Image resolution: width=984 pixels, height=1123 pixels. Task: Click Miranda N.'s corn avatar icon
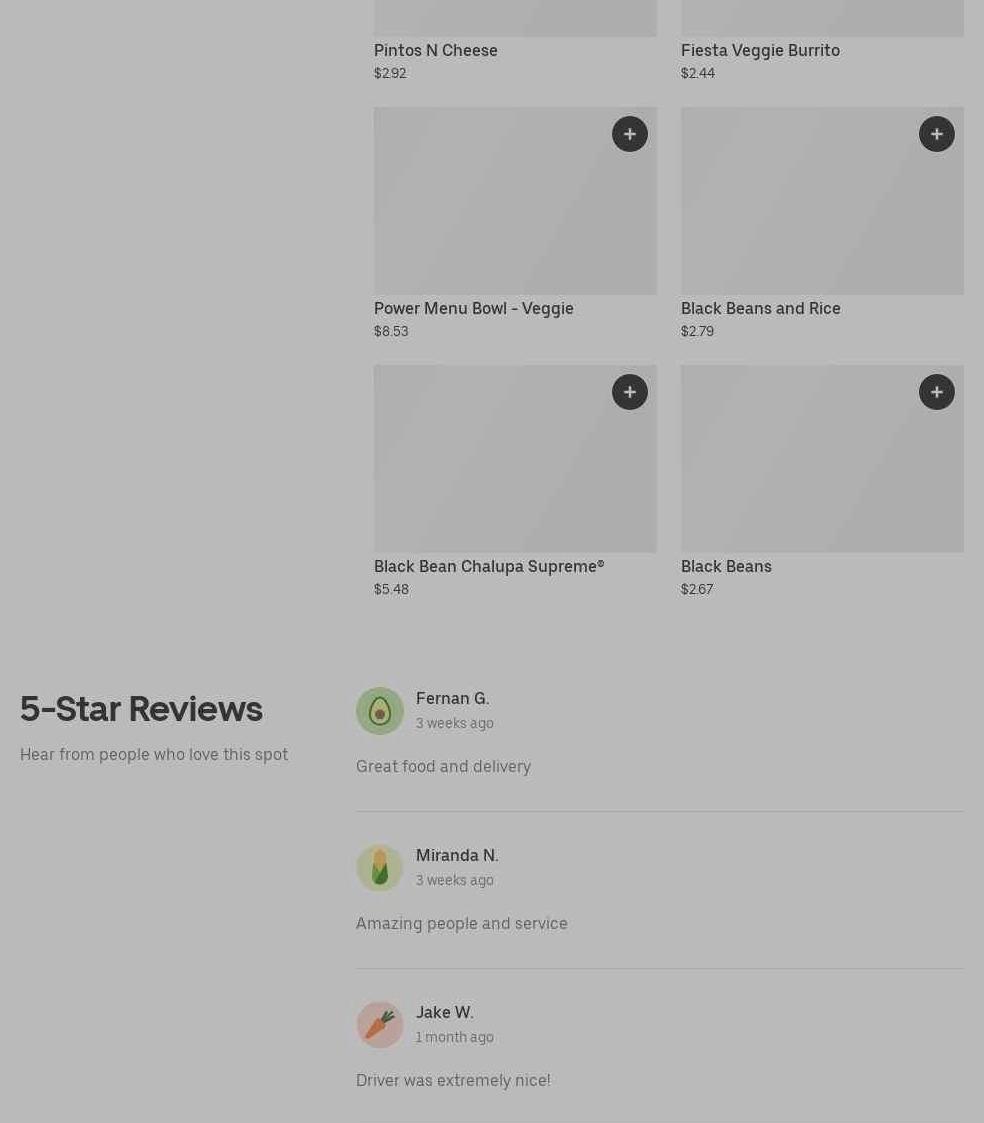[x=380, y=868]
